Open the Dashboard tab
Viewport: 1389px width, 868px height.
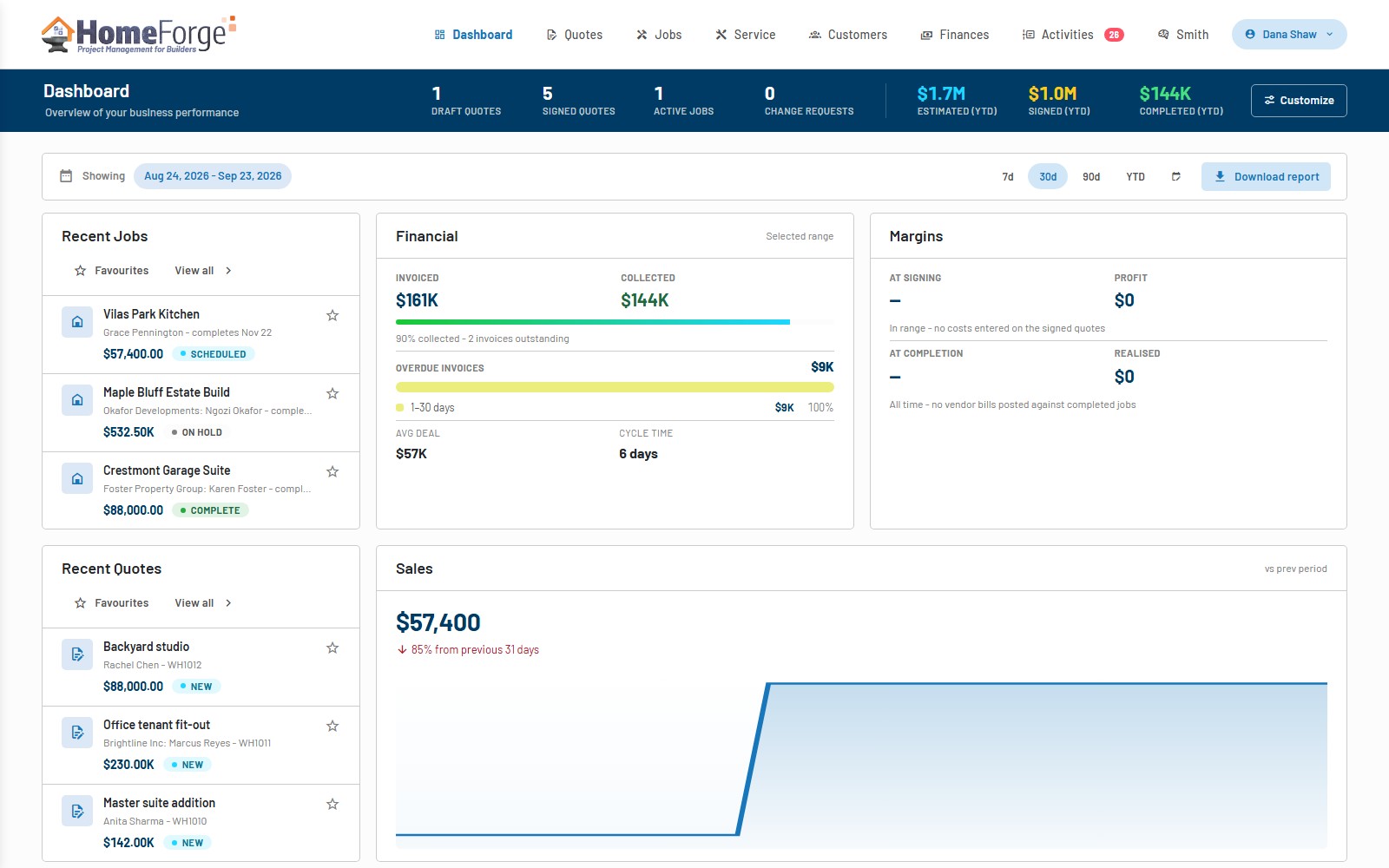(x=473, y=35)
